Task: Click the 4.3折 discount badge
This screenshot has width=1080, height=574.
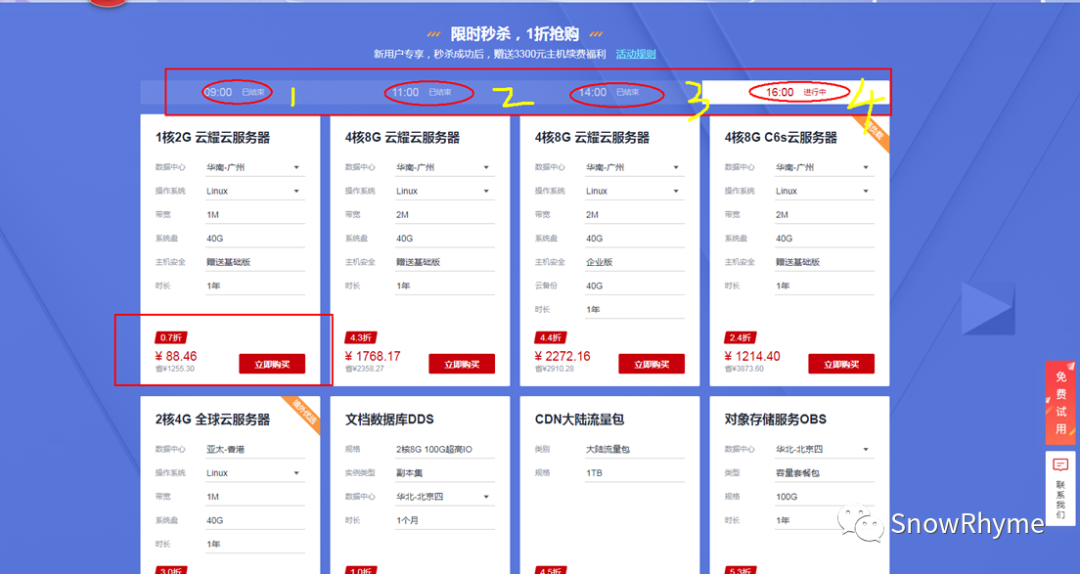Action: pyautogui.click(x=360, y=338)
